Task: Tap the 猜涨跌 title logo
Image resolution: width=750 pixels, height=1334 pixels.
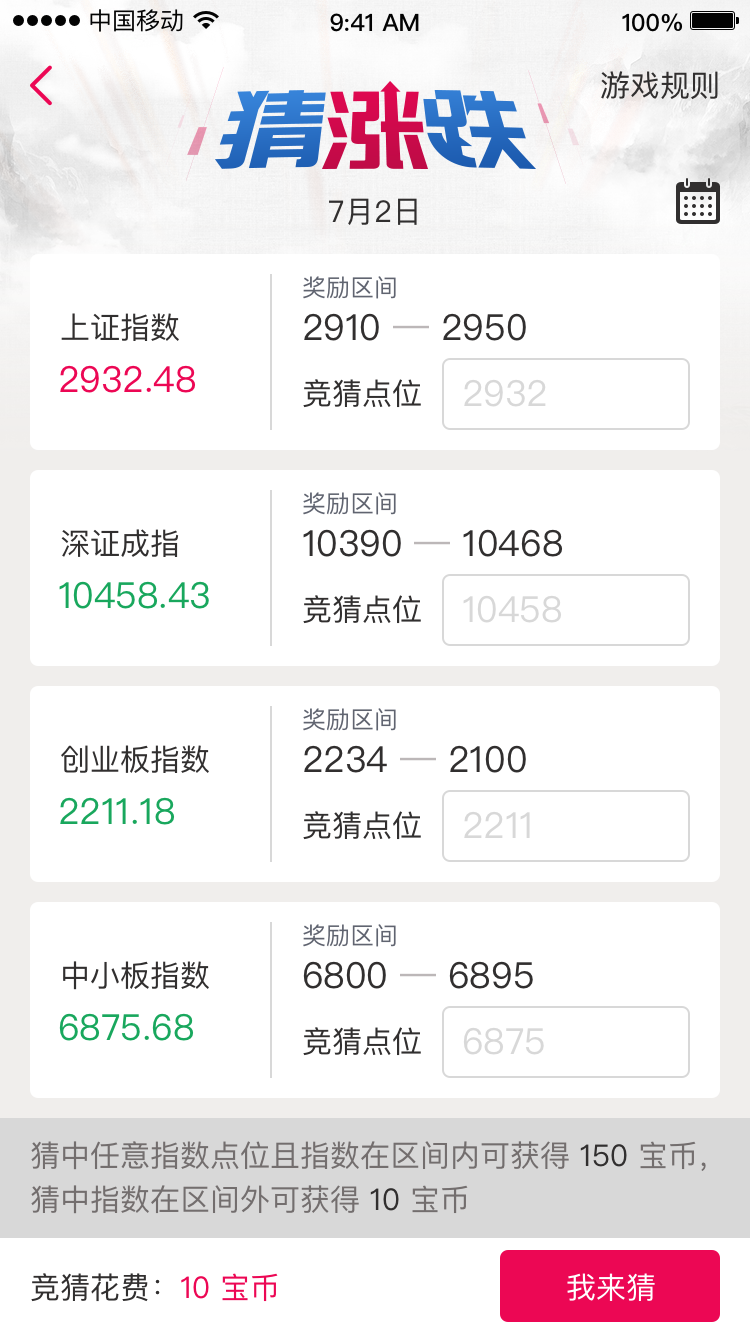Action: (x=375, y=132)
